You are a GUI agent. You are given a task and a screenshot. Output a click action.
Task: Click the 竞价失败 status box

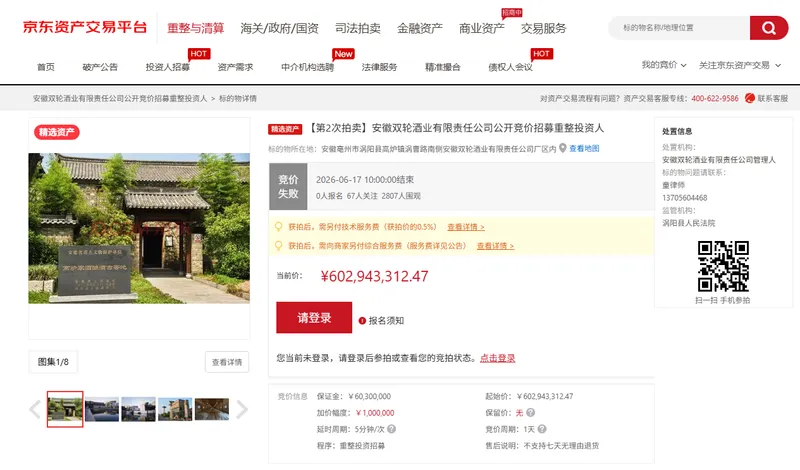tap(288, 186)
